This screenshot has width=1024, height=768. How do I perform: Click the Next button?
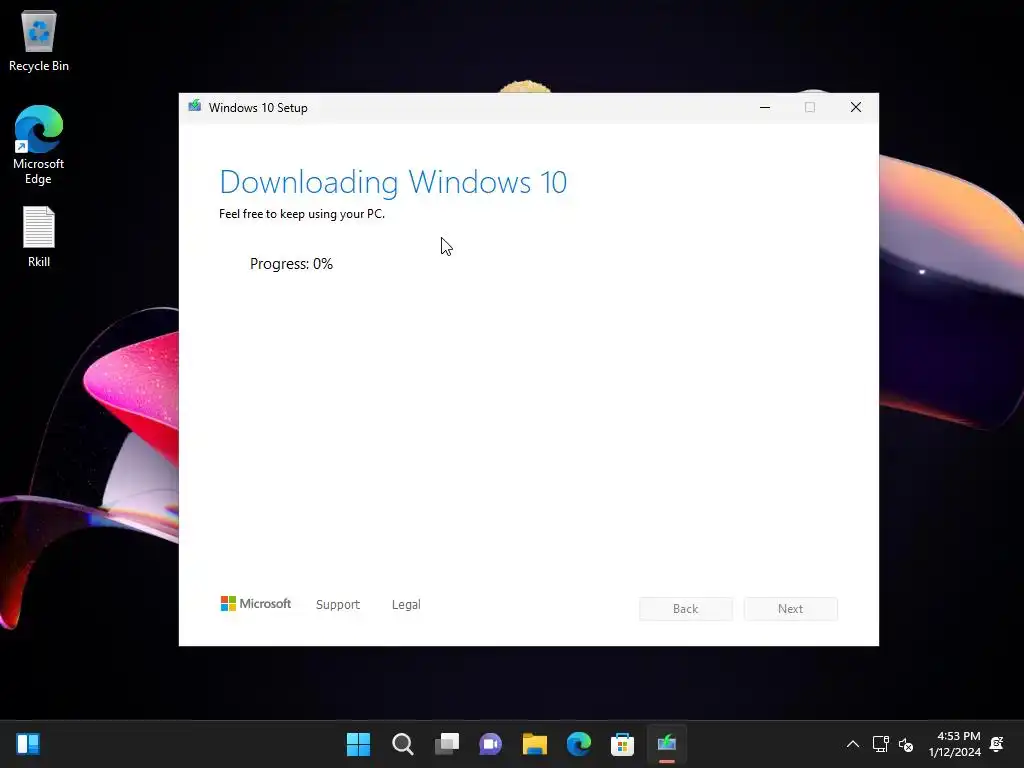click(790, 609)
